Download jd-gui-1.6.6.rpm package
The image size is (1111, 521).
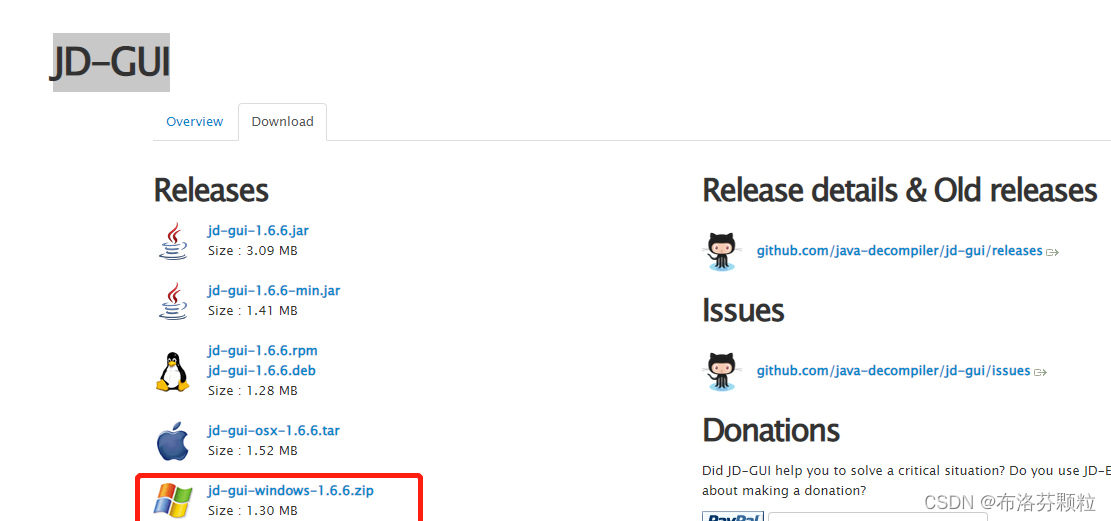[263, 351]
